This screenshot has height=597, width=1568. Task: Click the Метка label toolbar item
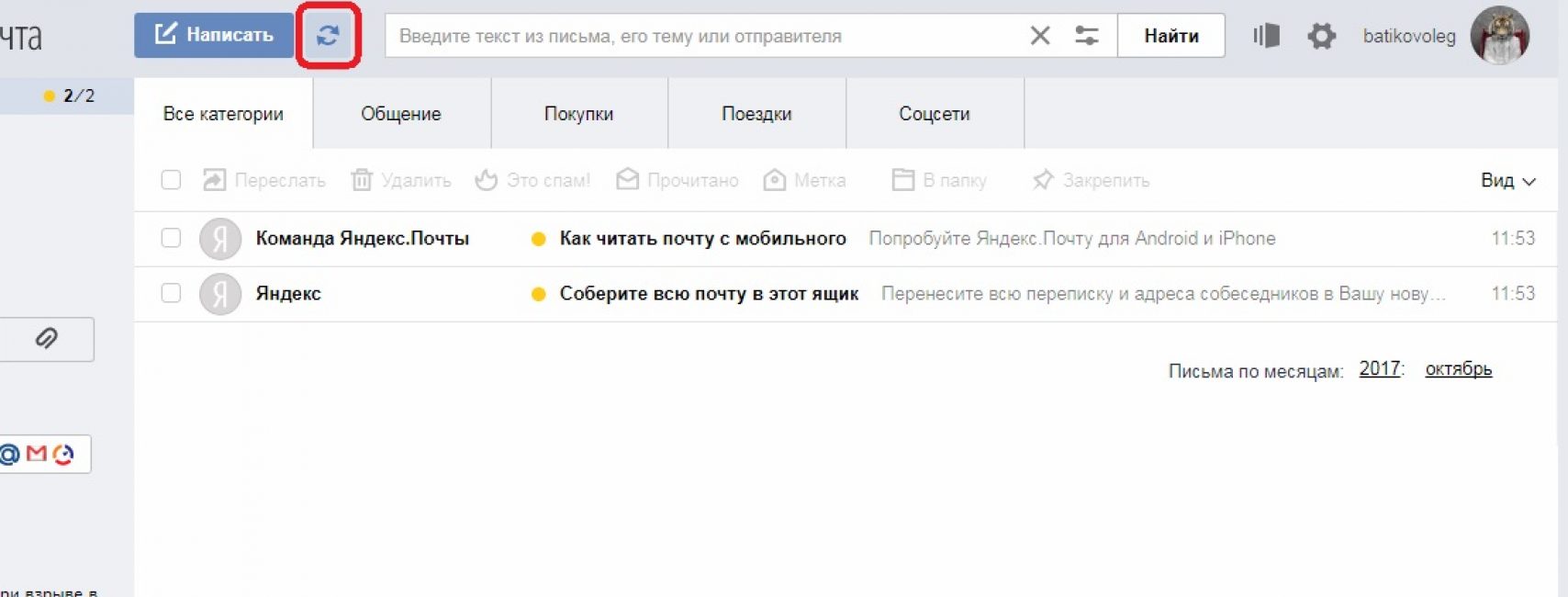804,180
